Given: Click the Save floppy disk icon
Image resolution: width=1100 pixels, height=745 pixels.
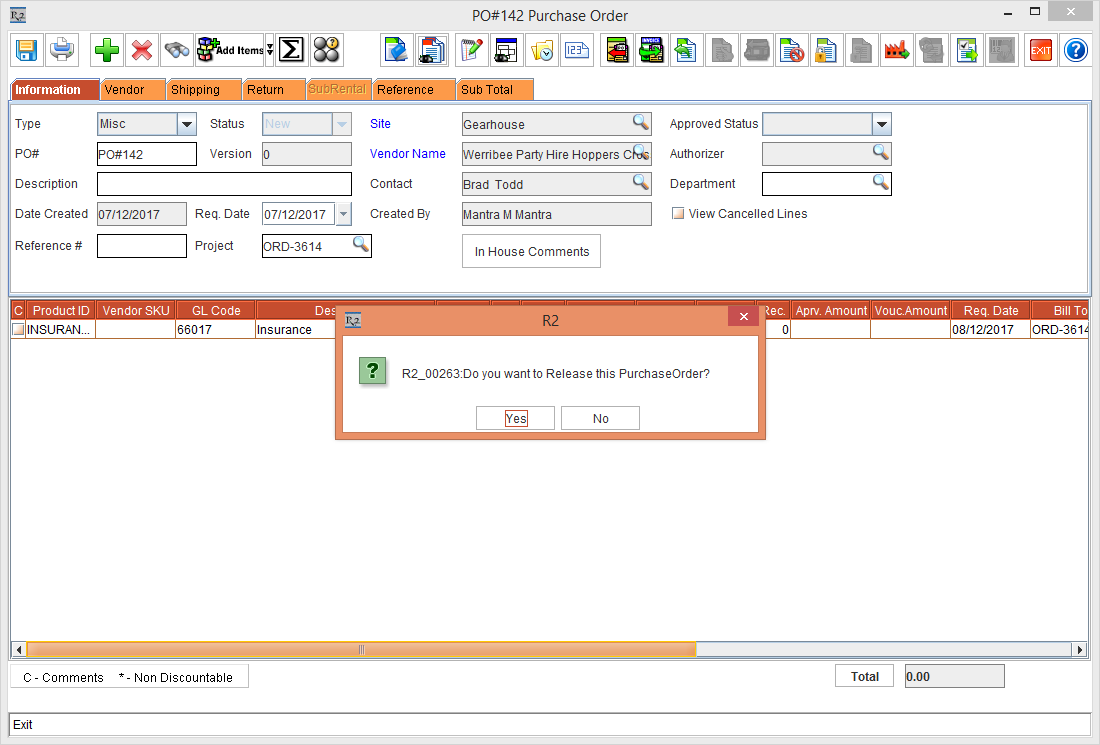Looking at the screenshot, I should click(27, 49).
